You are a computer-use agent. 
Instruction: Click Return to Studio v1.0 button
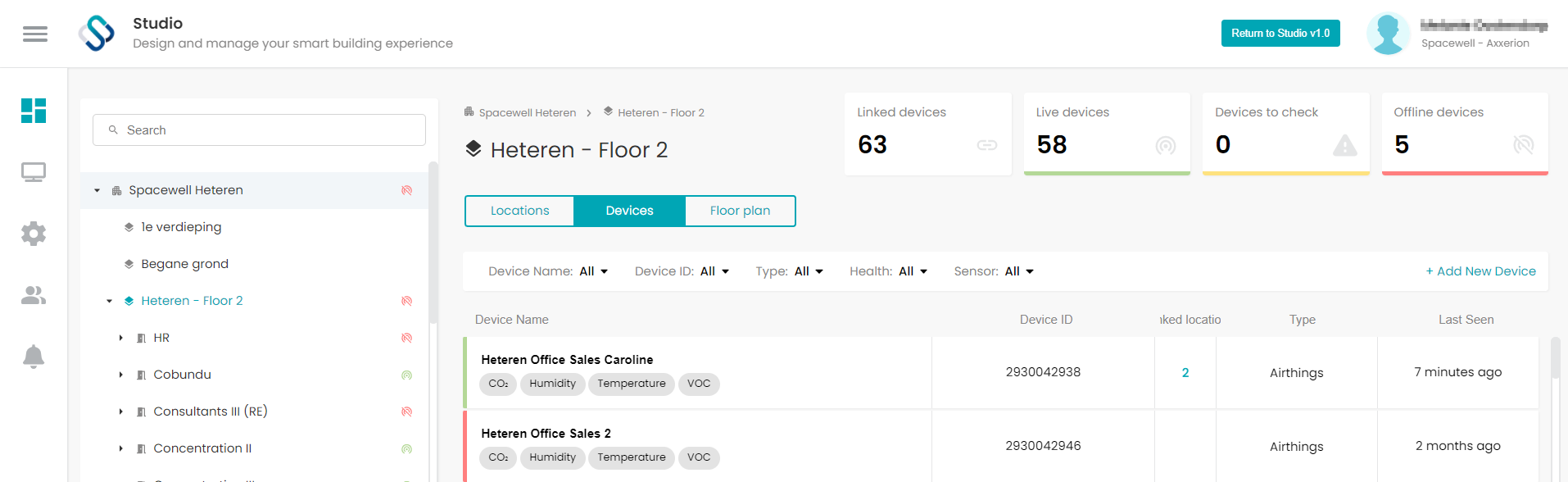(x=1280, y=34)
